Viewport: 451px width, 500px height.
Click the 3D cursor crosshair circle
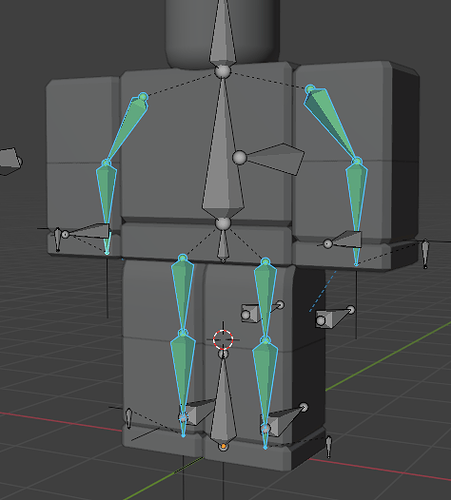(223, 339)
